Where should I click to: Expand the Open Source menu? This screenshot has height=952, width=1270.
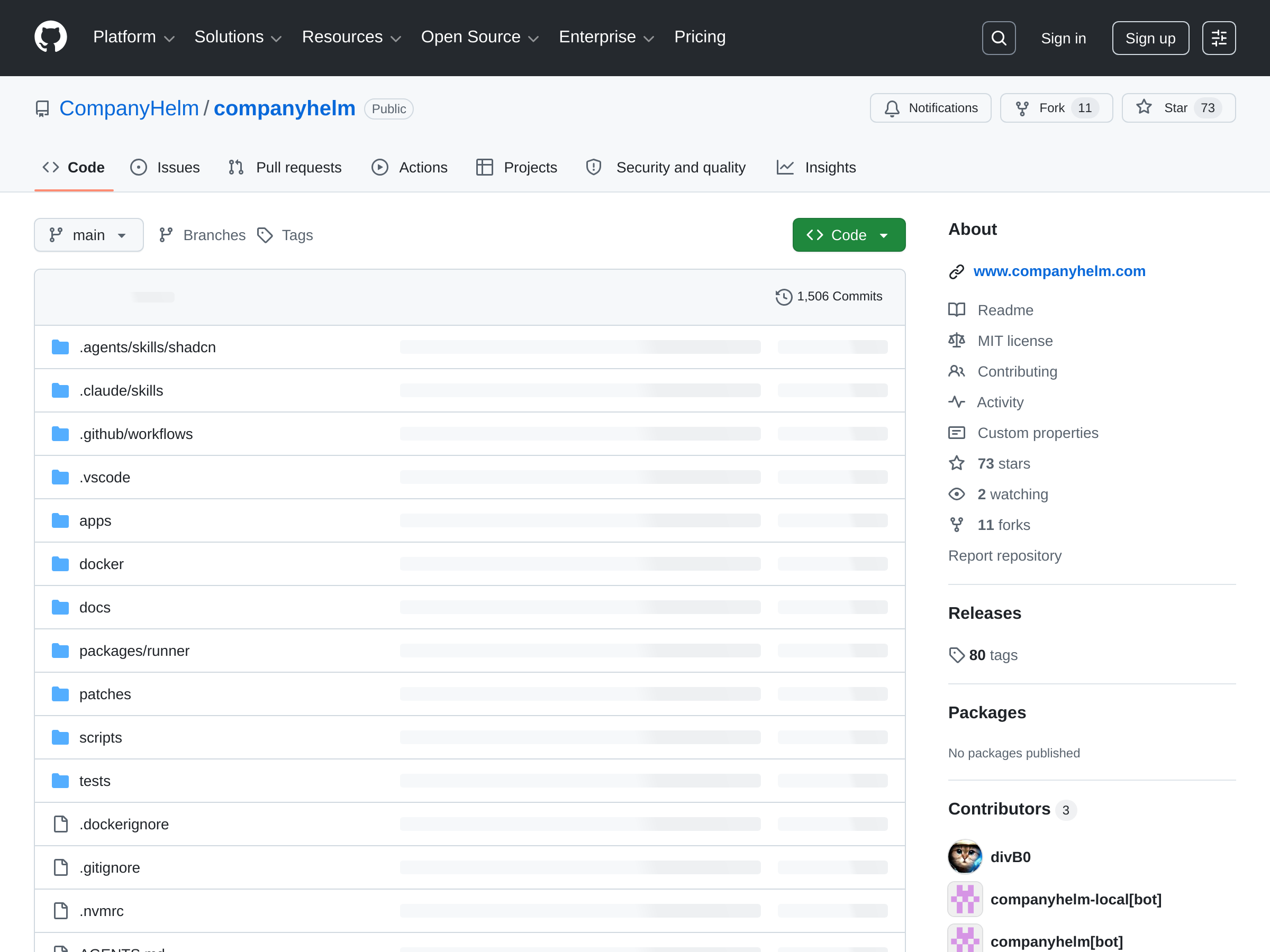coord(480,38)
